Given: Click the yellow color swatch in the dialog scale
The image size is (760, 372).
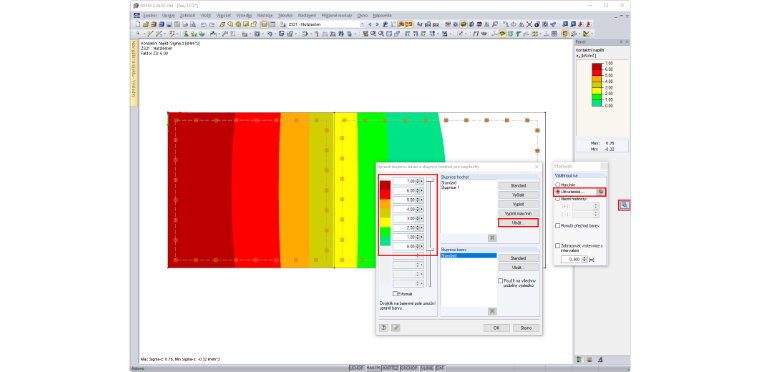Looking at the screenshot, I should (x=385, y=222).
